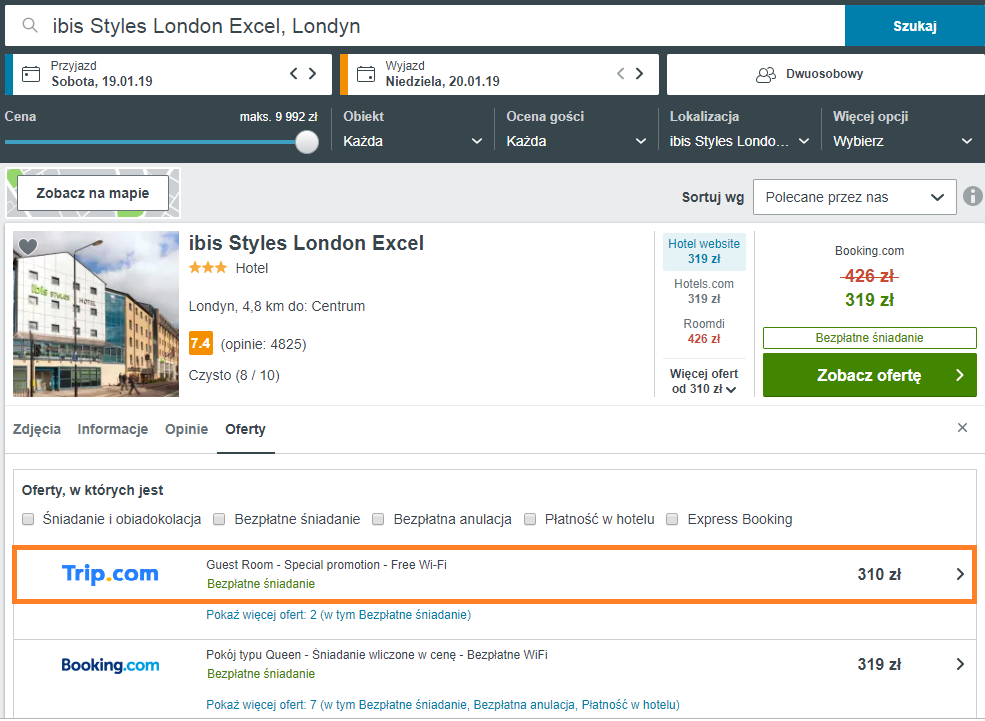Toggle Śniadanie i obiadokolacja checkbox
This screenshot has height=721, width=985.
28,519
